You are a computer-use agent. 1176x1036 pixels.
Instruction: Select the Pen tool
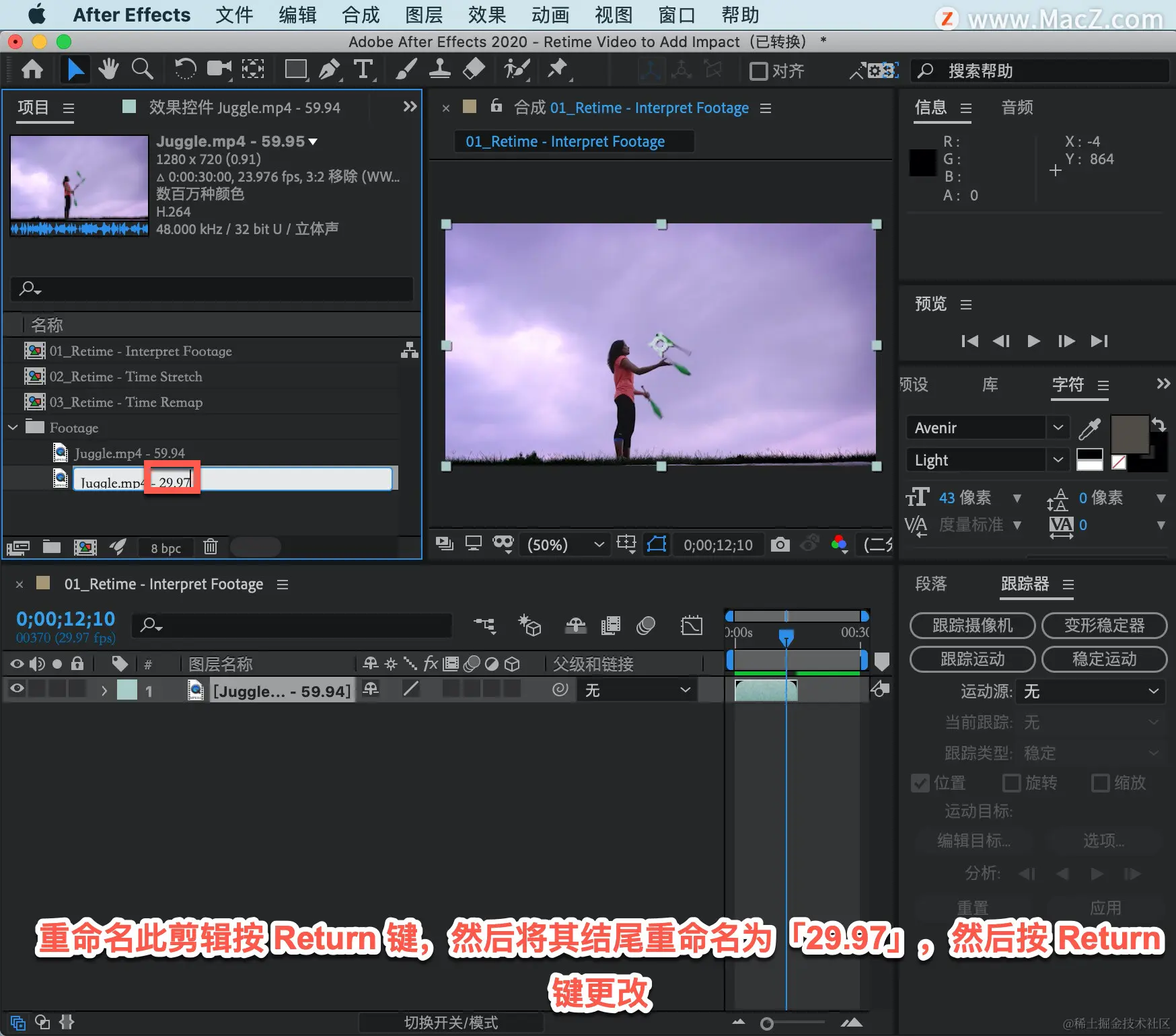pos(329,69)
